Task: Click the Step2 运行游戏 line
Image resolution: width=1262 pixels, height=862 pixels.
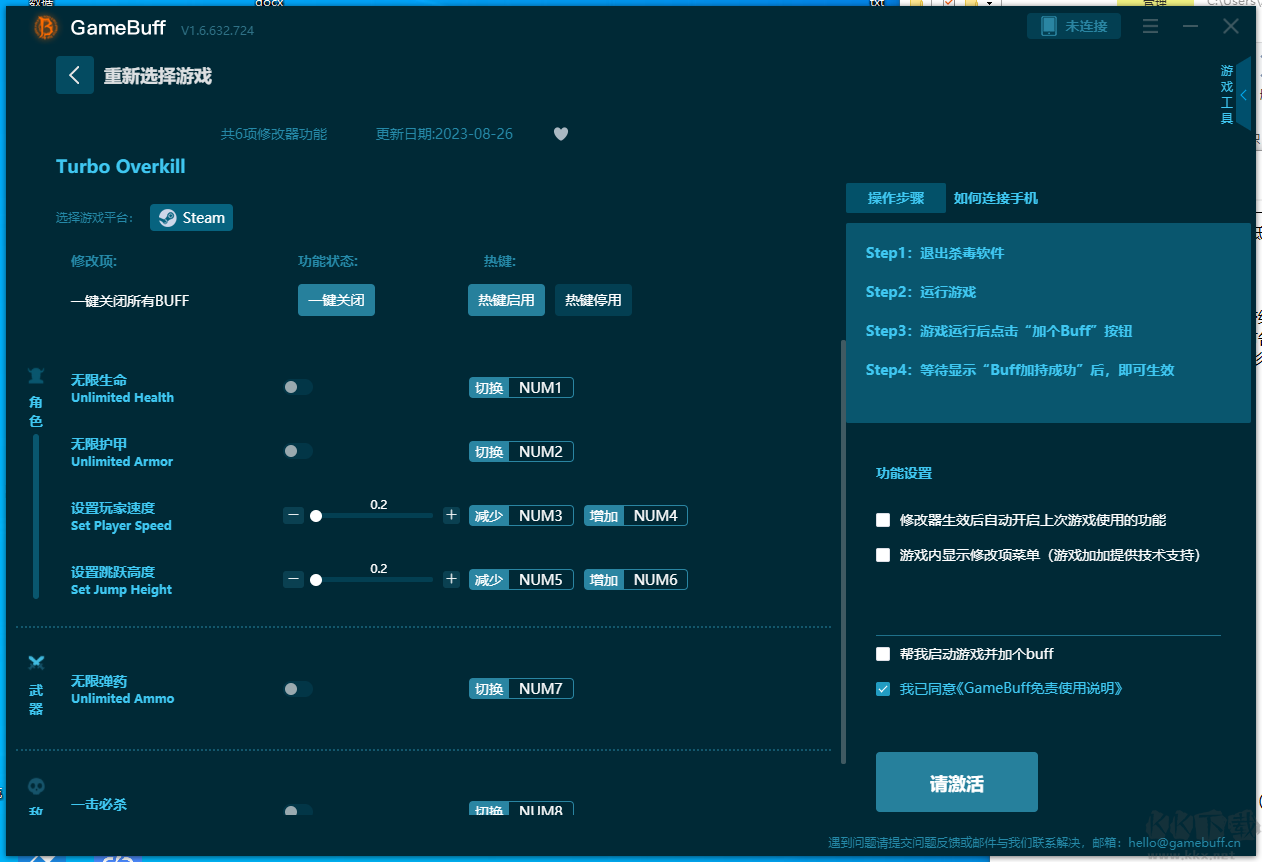Action: click(x=921, y=292)
